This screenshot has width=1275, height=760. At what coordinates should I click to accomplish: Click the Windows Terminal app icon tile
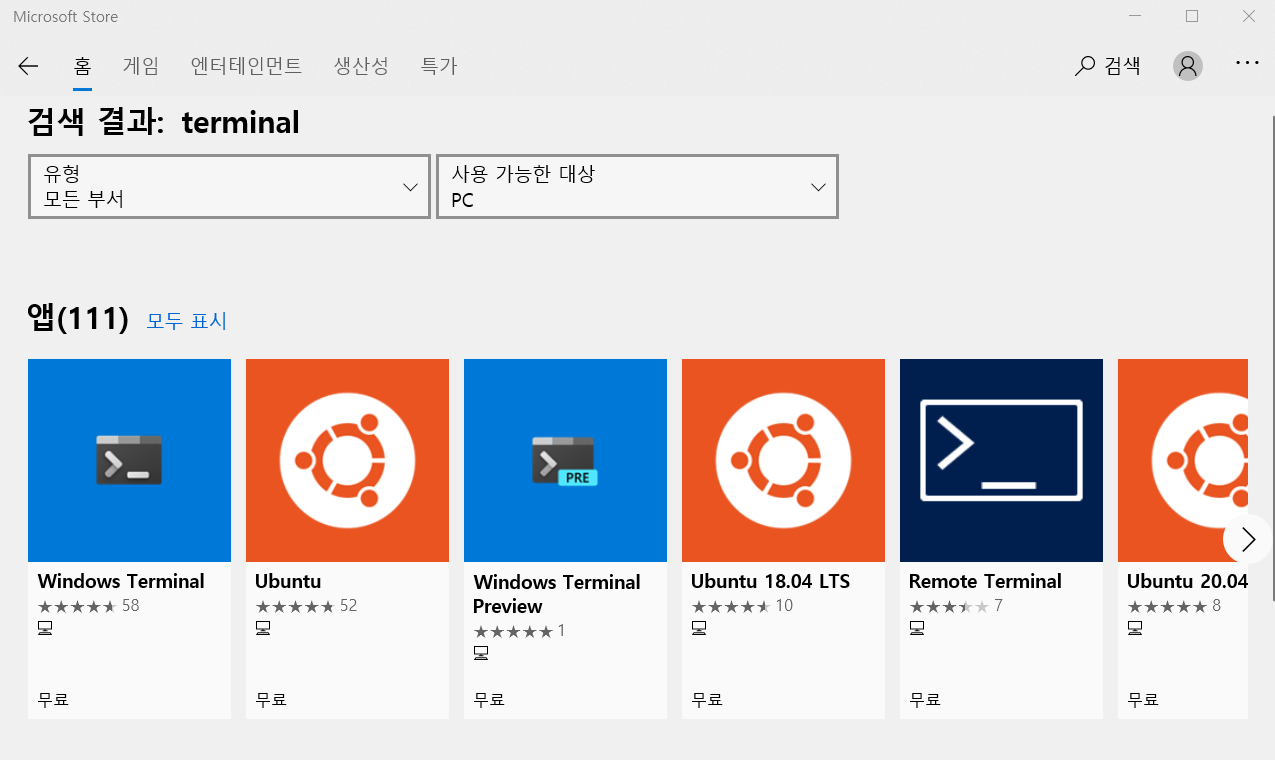click(x=129, y=460)
